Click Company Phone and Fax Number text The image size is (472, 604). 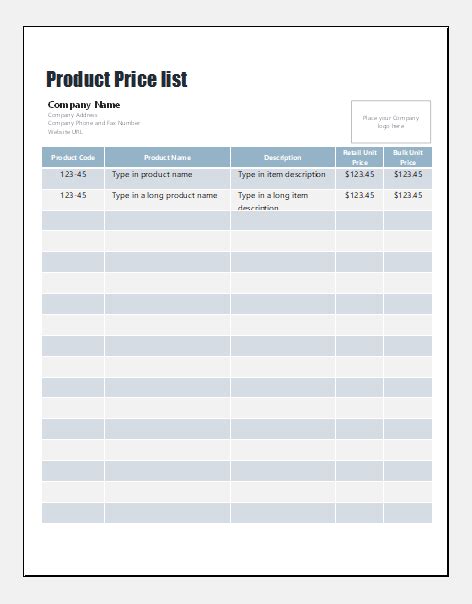(94, 123)
